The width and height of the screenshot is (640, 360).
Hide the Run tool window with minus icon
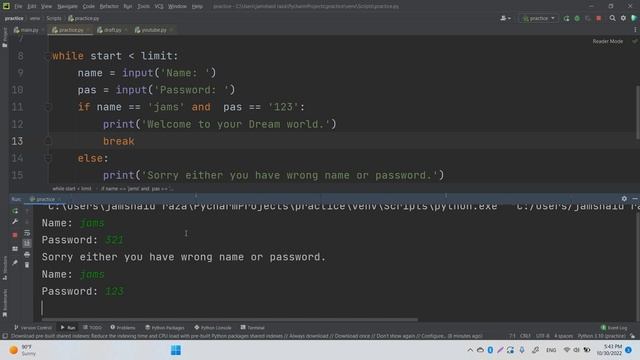pyautogui.click(x=635, y=198)
